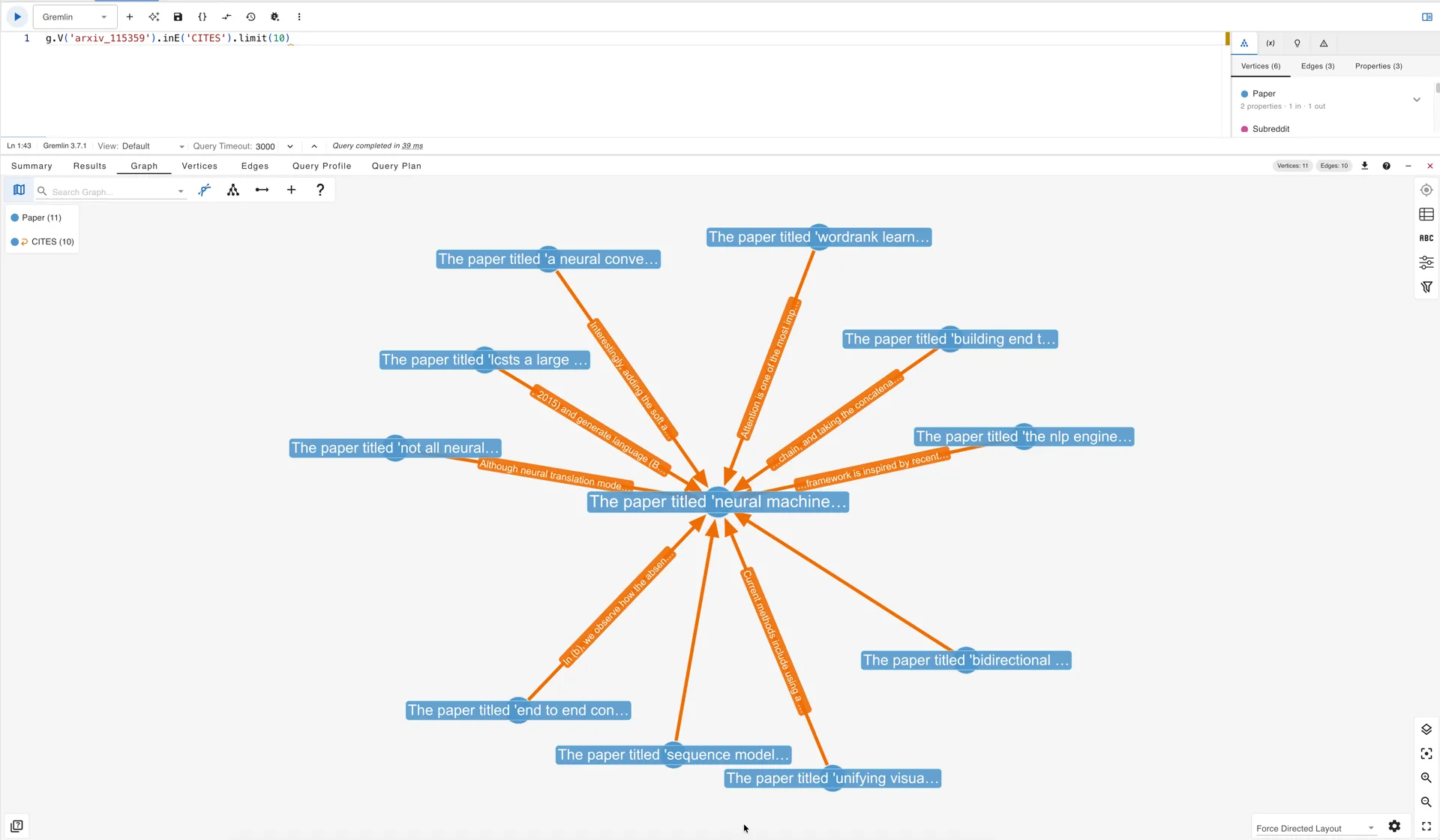Open the Query Profile tab
The height and width of the screenshot is (840, 1440).
322,166
